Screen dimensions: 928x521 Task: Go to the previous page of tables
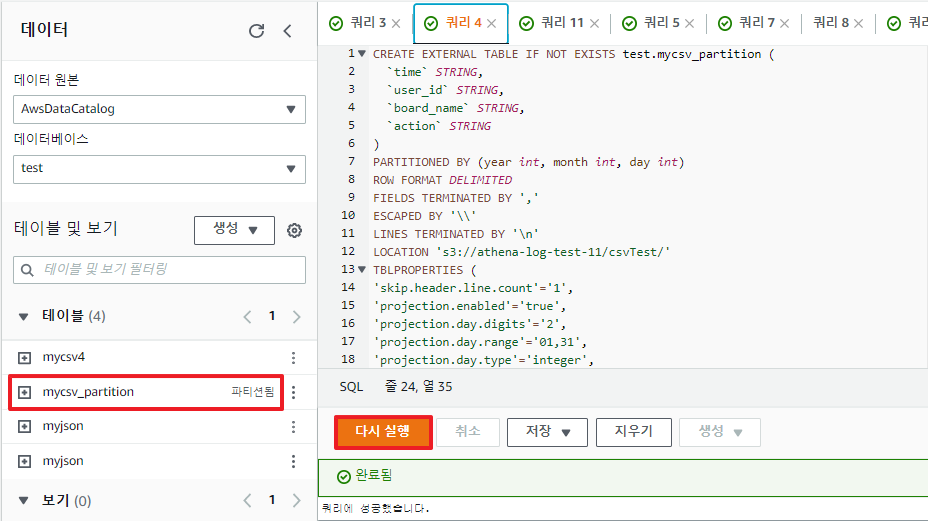tap(247, 317)
